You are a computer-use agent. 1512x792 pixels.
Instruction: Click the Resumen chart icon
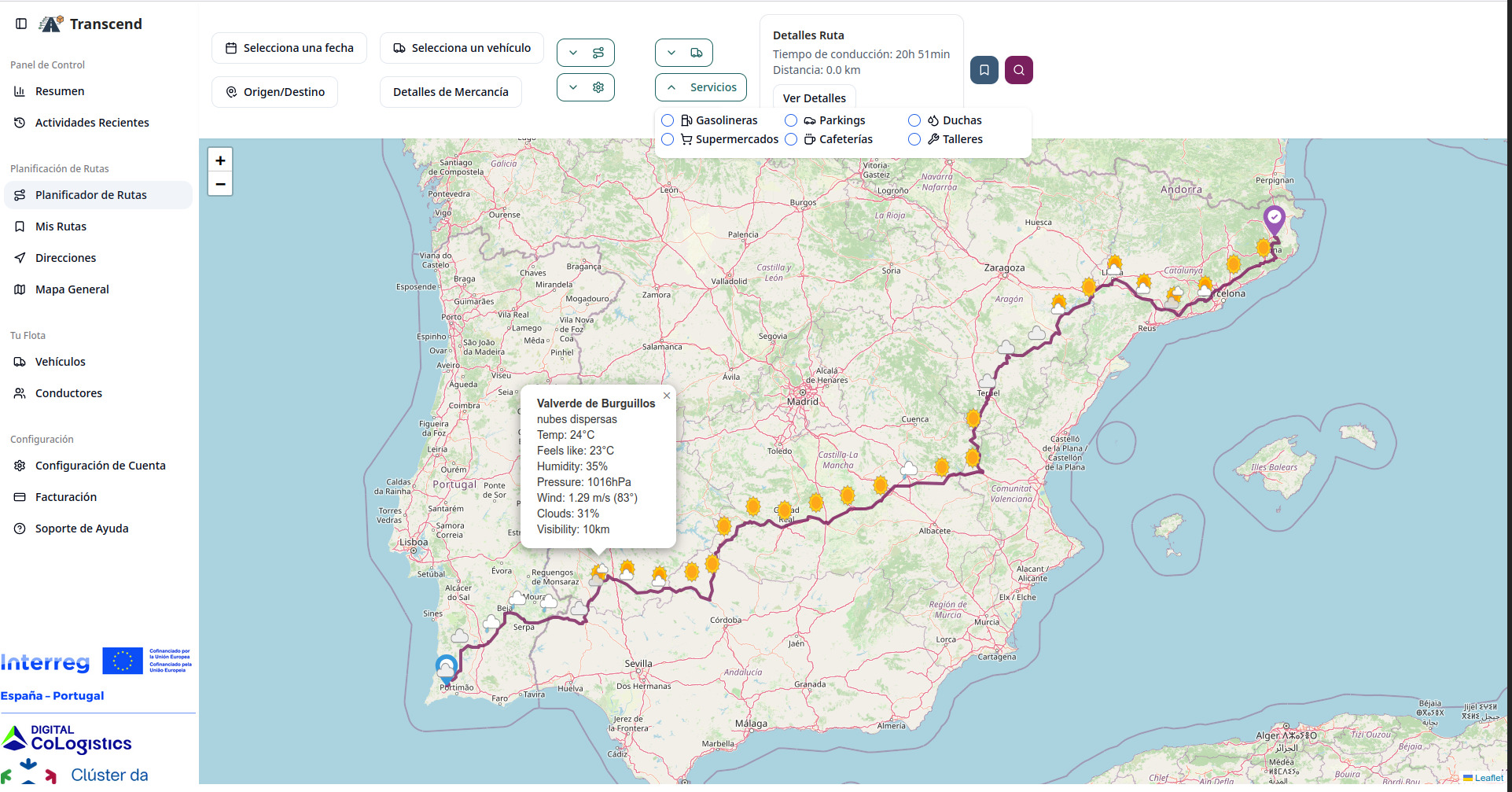pyautogui.click(x=20, y=91)
